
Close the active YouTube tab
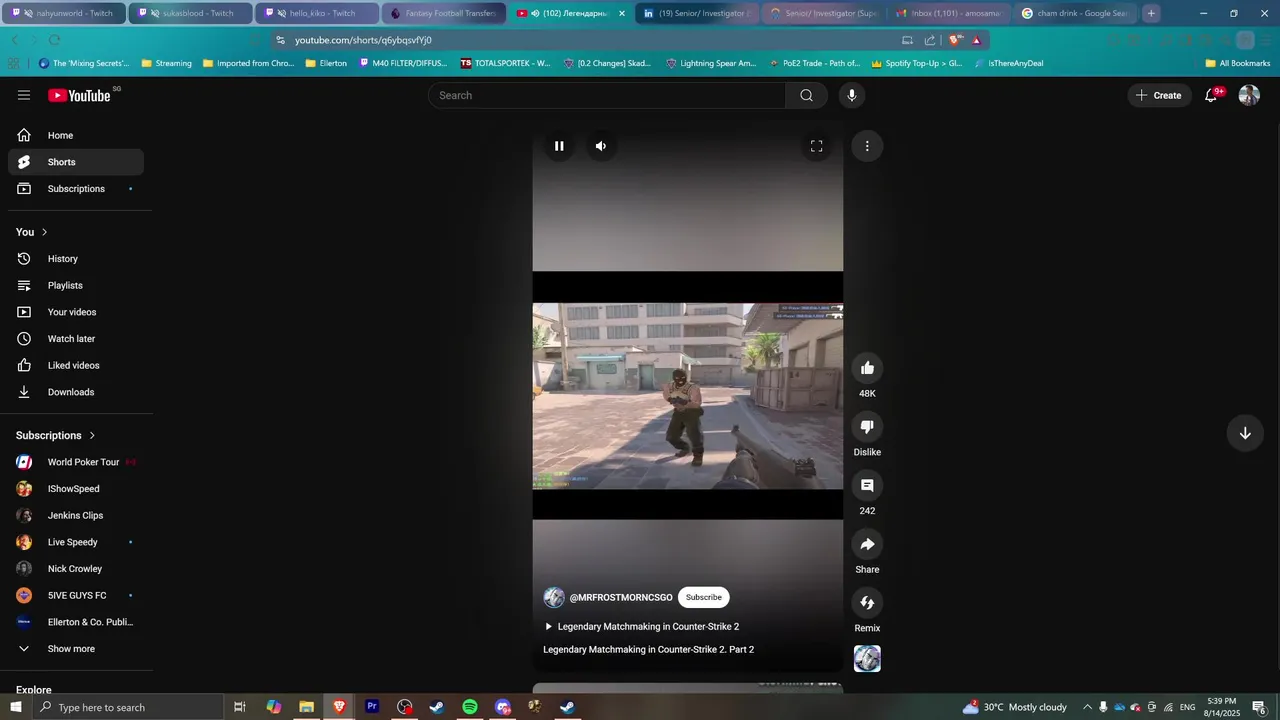click(x=622, y=13)
